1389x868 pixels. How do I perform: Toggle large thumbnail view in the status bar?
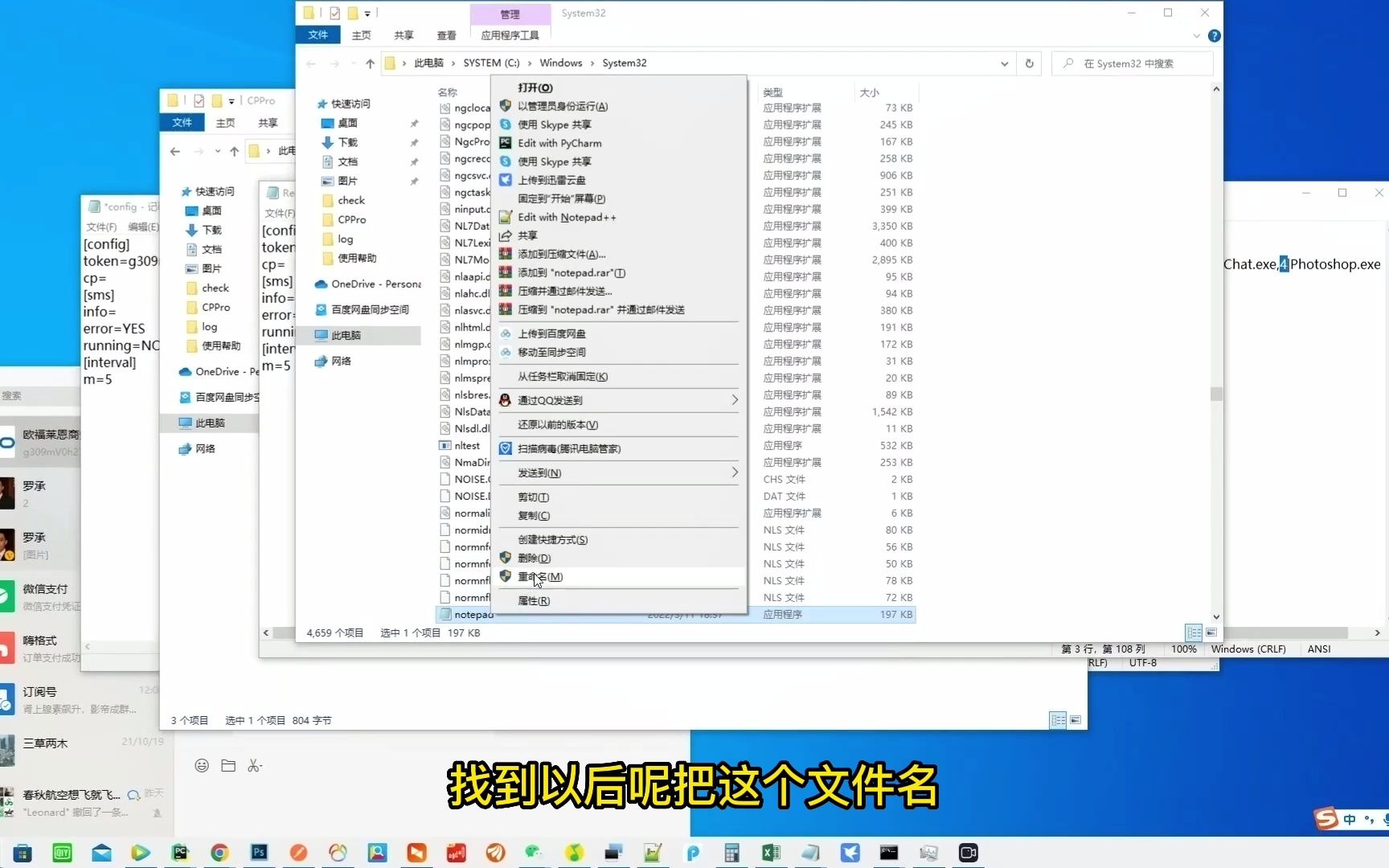[x=1211, y=633]
